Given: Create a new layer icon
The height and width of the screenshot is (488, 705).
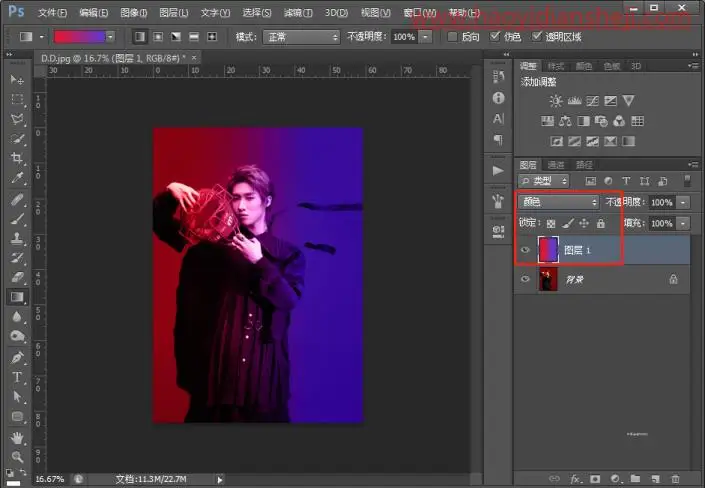Looking at the screenshot, I should click(x=655, y=479).
